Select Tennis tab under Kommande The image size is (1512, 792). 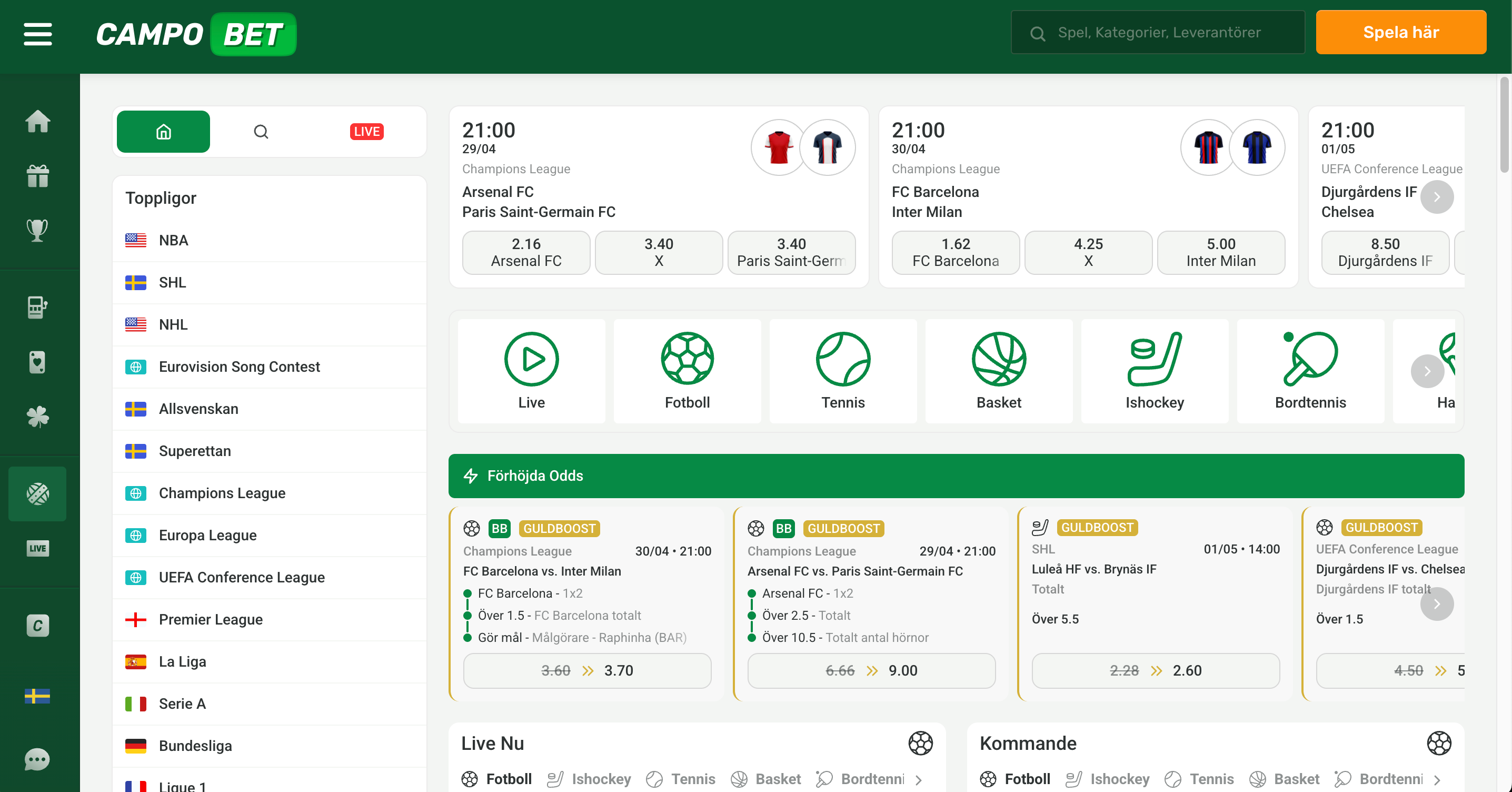(1199, 779)
